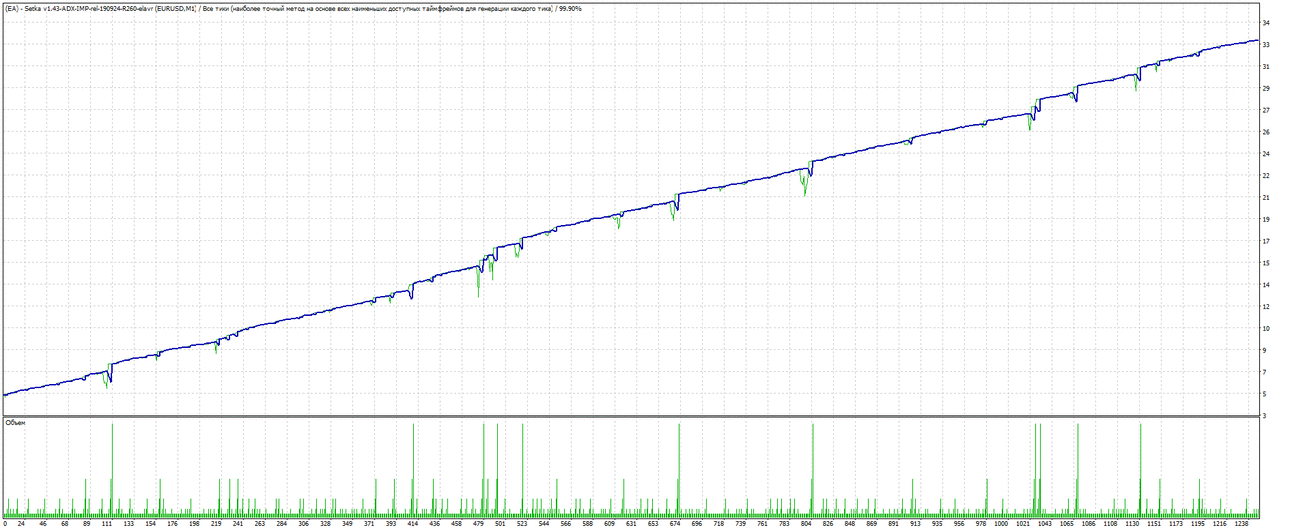This screenshot has width=1290, height=530.
Task: Click the '34' label on vertical axis
Action: tap(1265, 23)
